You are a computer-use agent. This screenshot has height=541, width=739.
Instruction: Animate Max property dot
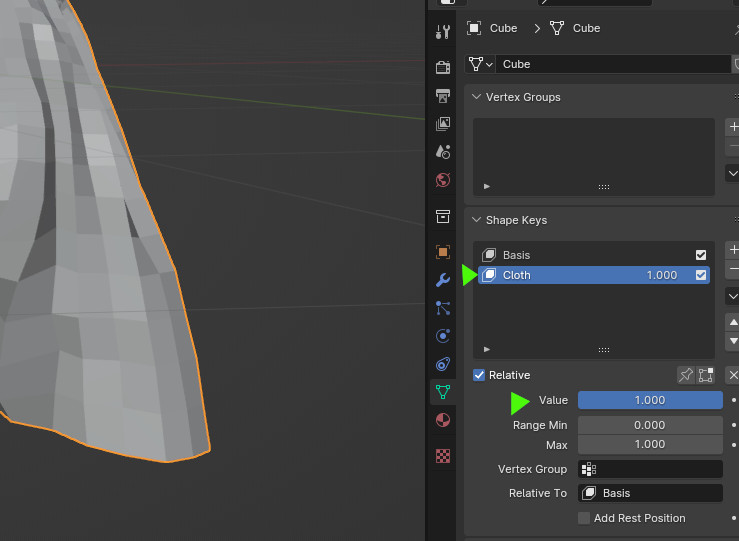[x=734, y=444]
